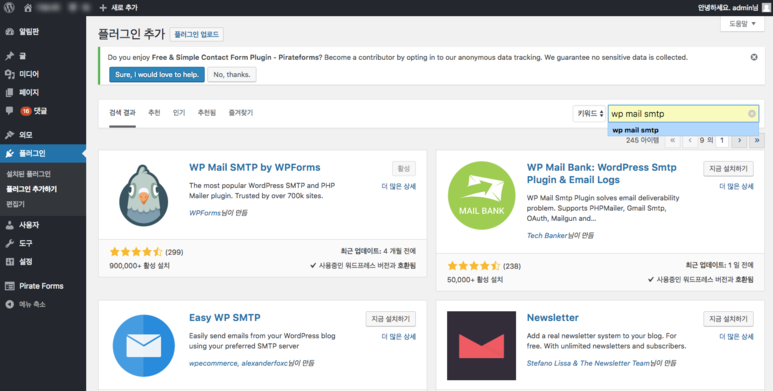The width and height of the screenshot is (773, 391).
Task: Open WP Mail SMTP by WPForms title
Action: pos(255,167)
